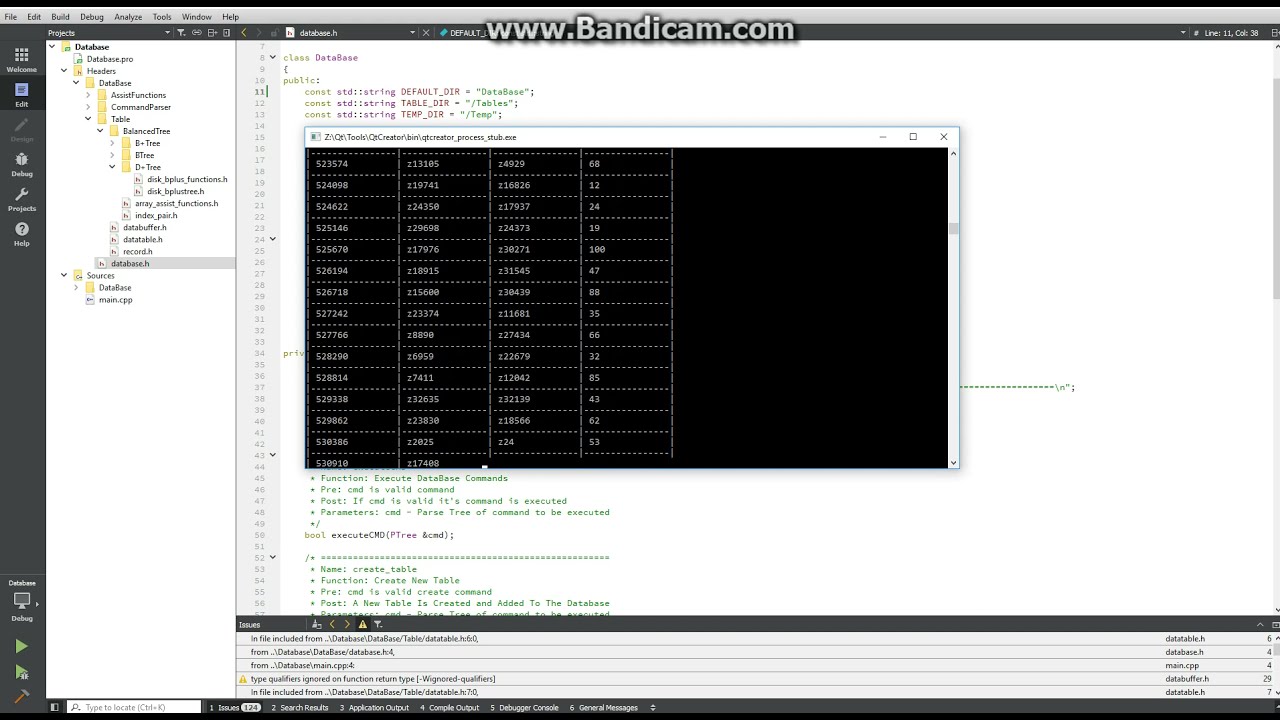Open the Tools menu
Image resolution: width=1280 pixels, height=720 pixels.
coord(162,17)
